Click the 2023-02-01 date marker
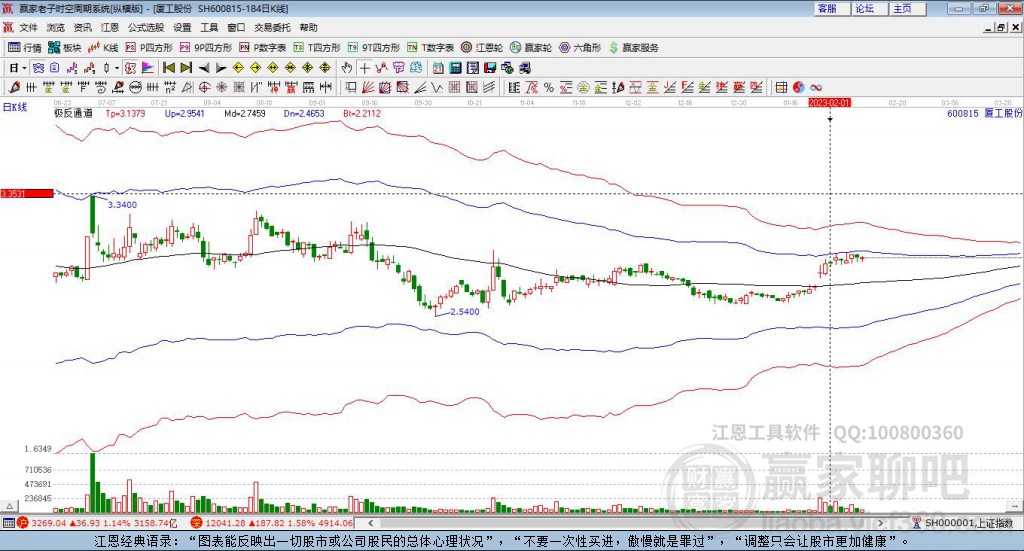The image size is (1024, 551). coord(829,102)
